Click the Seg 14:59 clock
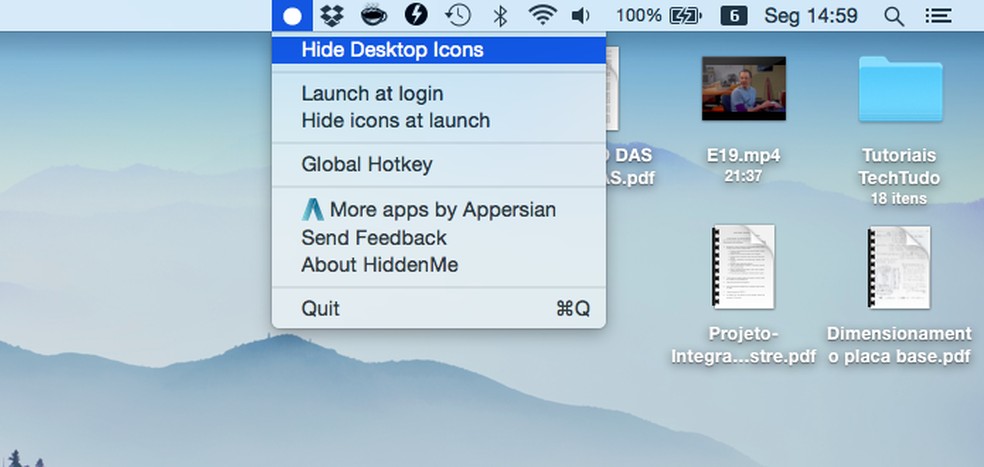Viewport: 984px width, 467px height. (x=811, y=16)
